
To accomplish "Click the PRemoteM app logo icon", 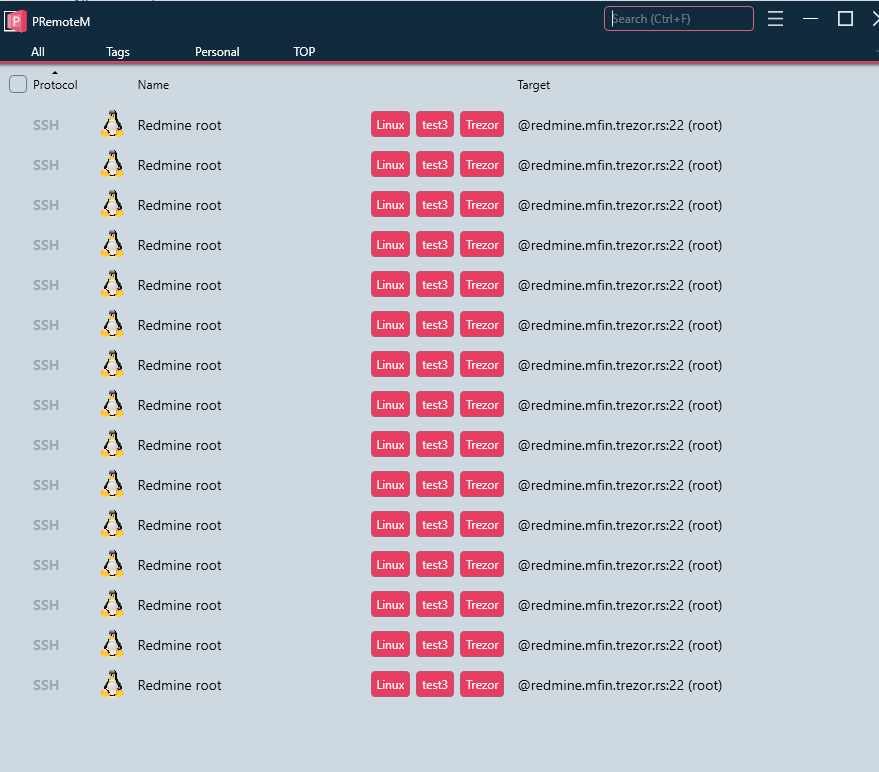I will point(15,21).
